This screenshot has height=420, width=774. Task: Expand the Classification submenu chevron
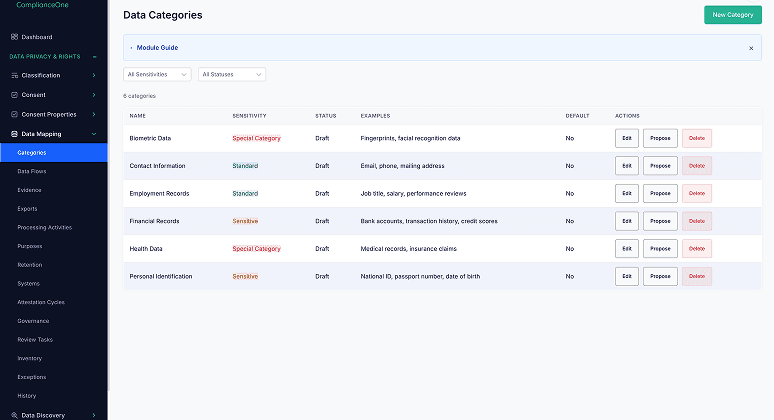tap(94, 76)
